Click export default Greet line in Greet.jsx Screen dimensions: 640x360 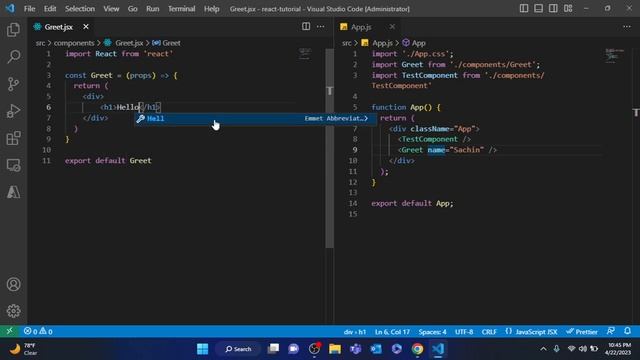pyautogui.click(x=108, y=160)
